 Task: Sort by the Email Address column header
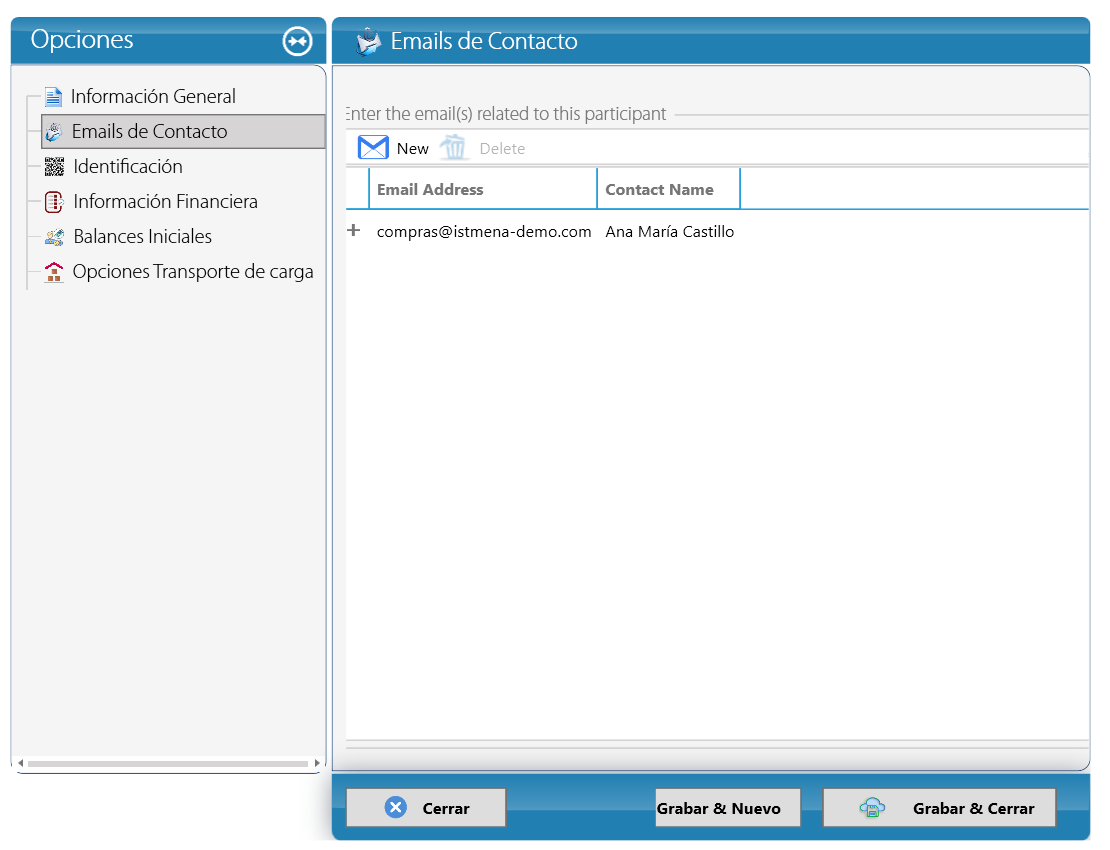[x=483, y=189]
